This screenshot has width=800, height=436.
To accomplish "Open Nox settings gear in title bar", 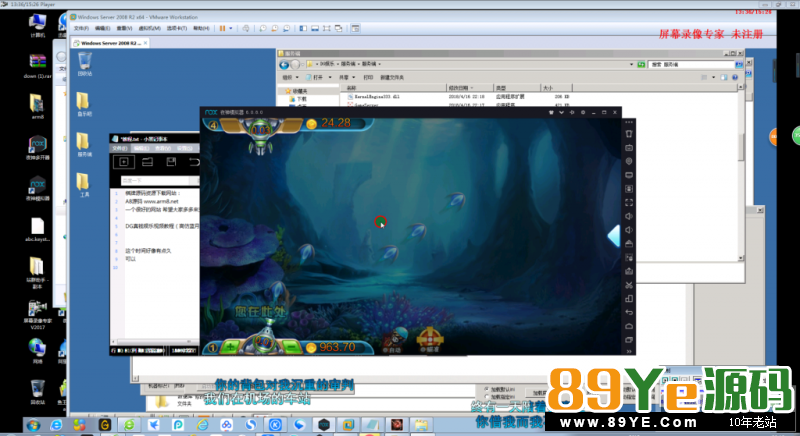I will click(x=583, y=112).
